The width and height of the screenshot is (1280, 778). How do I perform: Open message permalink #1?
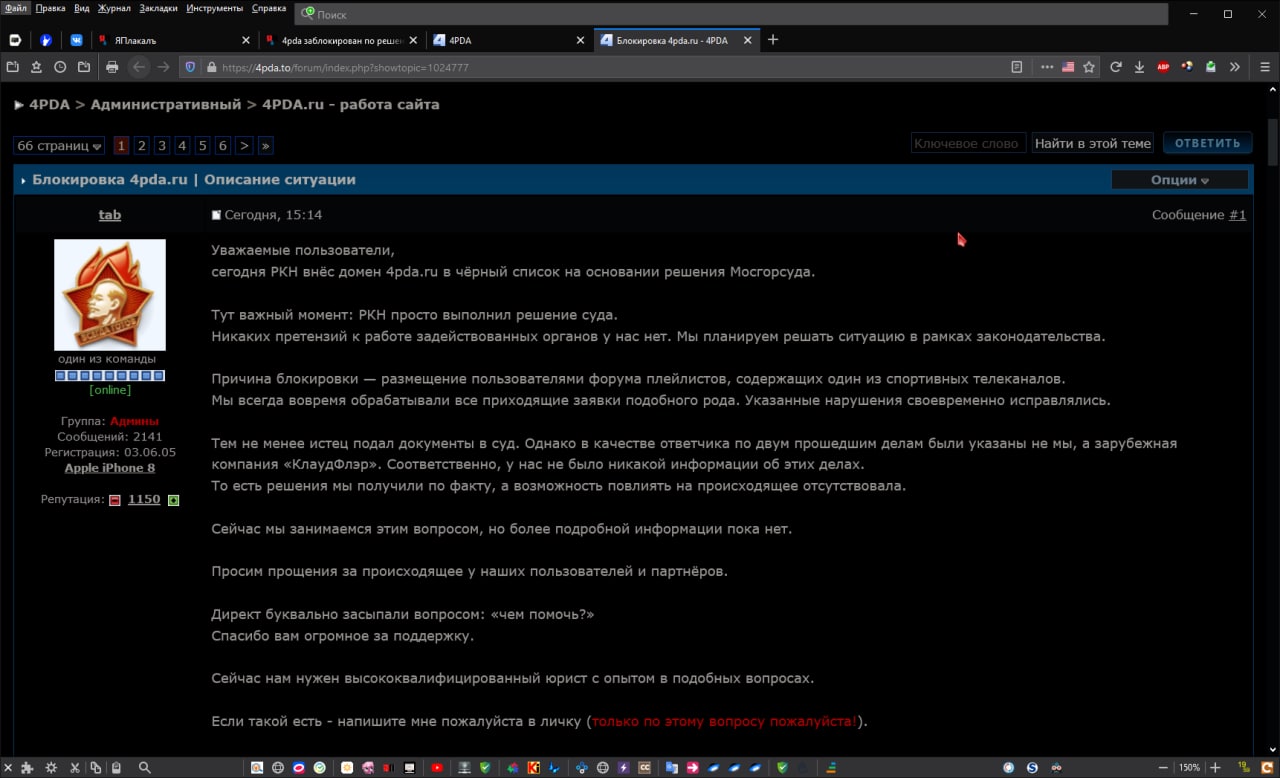1237,215
